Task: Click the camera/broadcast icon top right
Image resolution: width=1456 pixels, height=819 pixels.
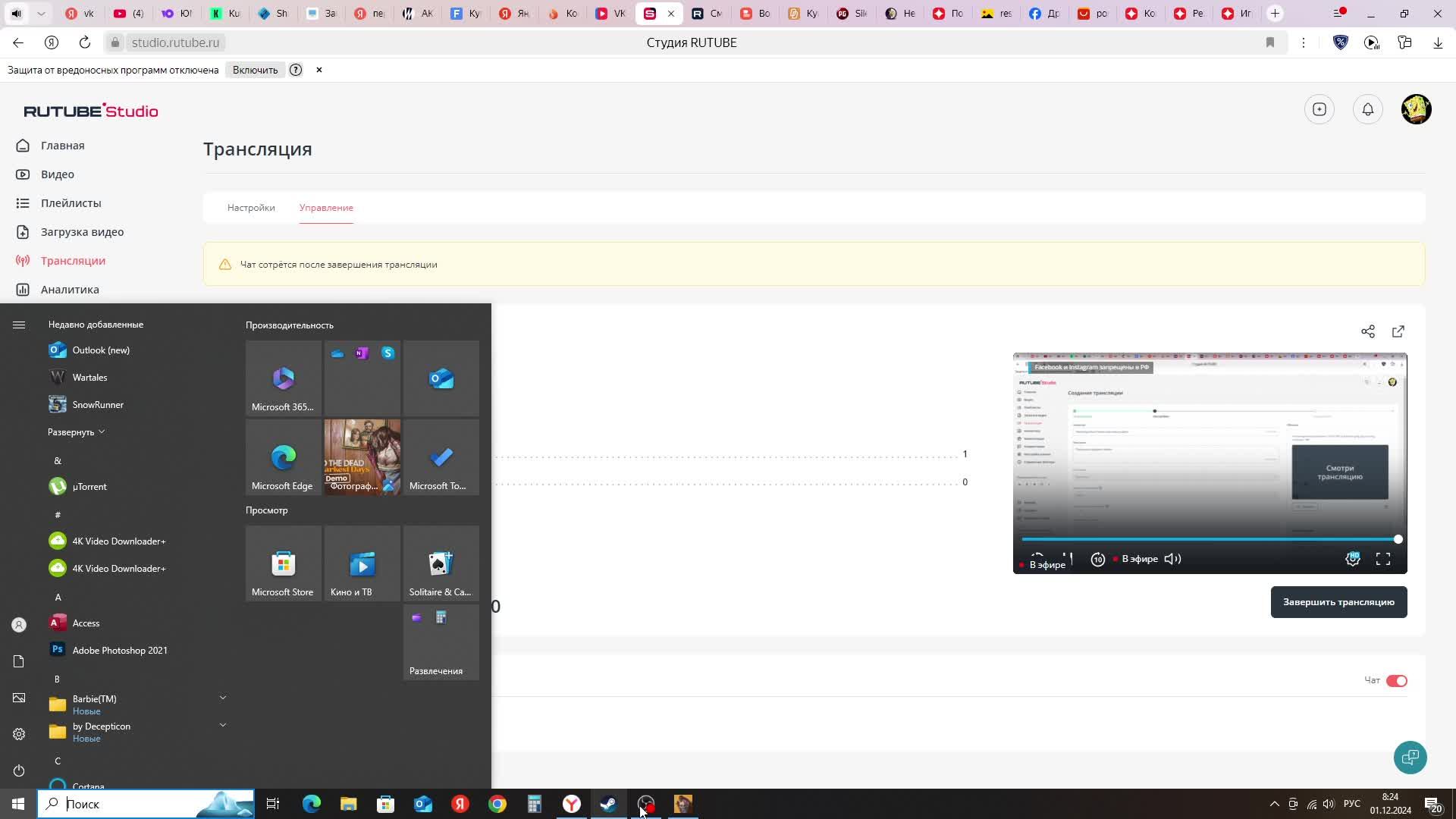Action: point(1320,109)
